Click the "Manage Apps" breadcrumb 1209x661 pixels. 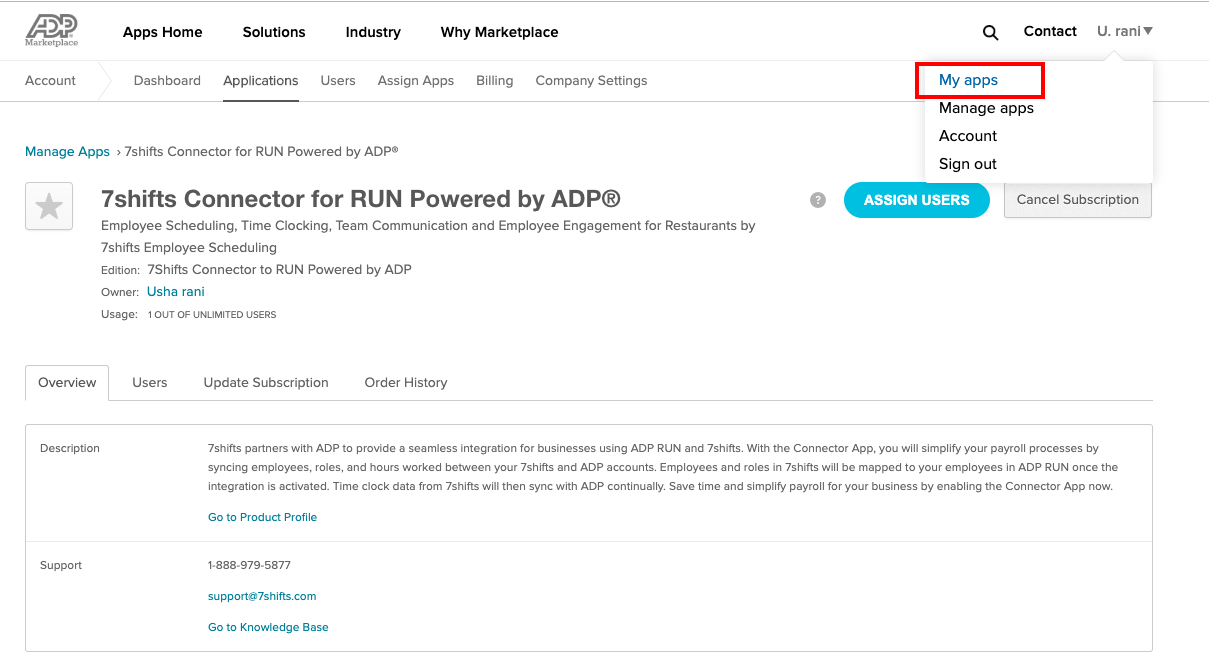click(x=67, y=151)
